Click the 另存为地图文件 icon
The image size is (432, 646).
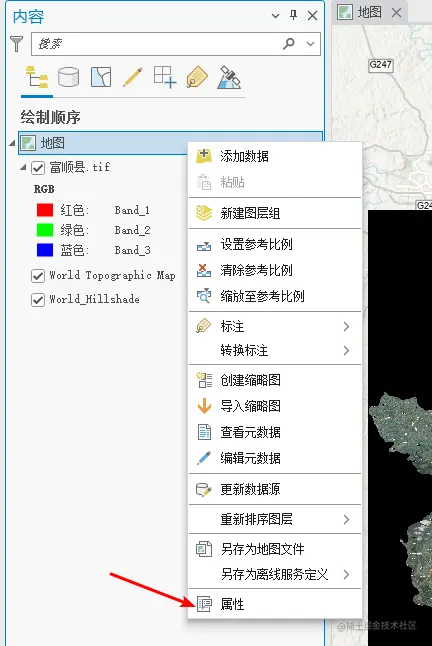coord(204,549)
